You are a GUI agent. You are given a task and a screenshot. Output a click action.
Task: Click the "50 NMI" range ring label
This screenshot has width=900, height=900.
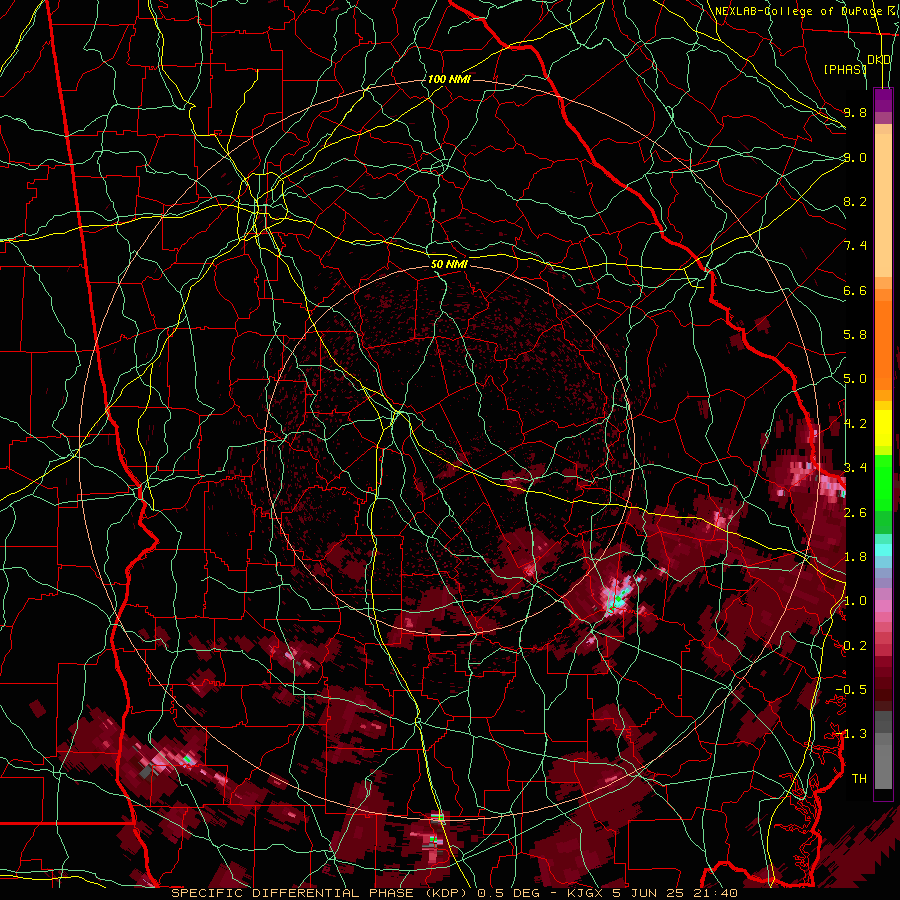pos(449,264)
